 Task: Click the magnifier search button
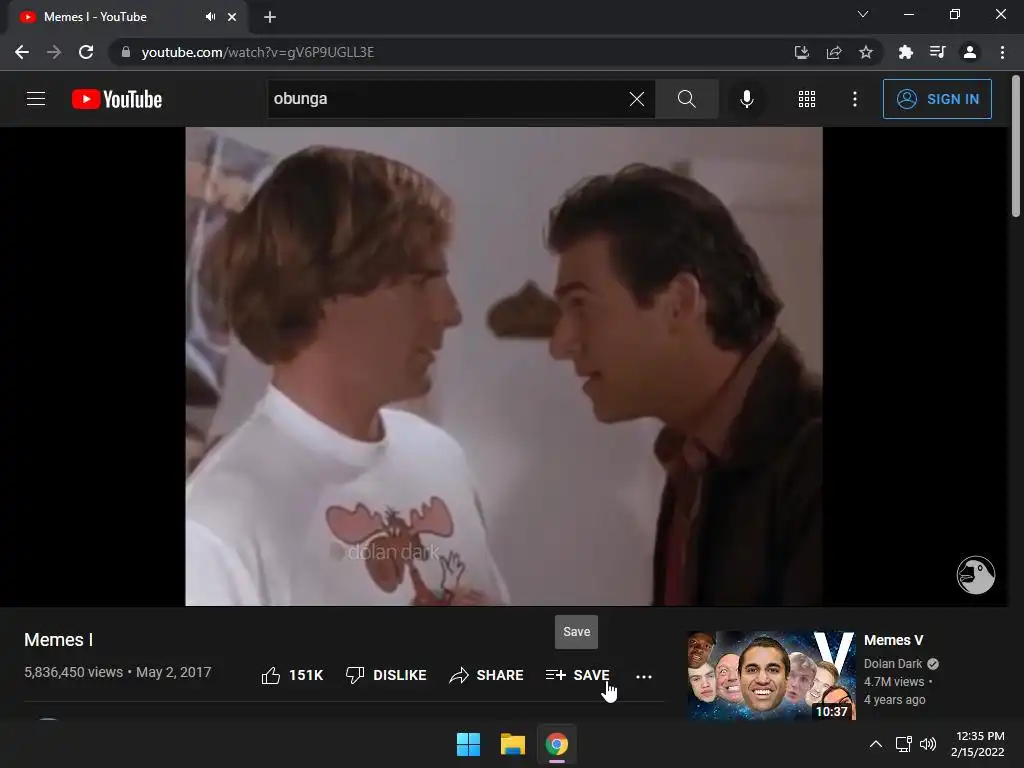tap(686, 99)
